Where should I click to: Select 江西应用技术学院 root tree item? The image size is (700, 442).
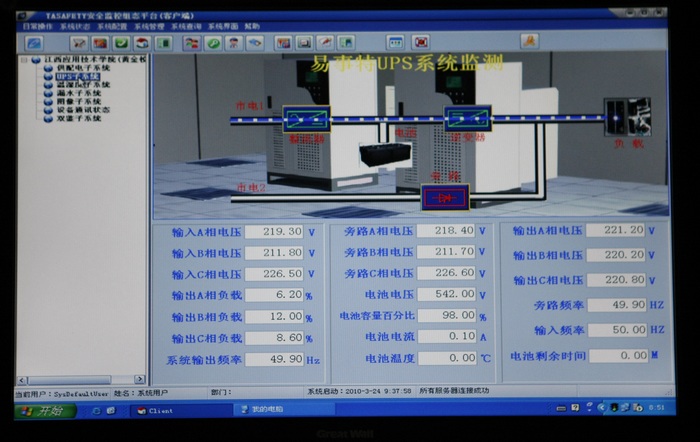(95, 59)
